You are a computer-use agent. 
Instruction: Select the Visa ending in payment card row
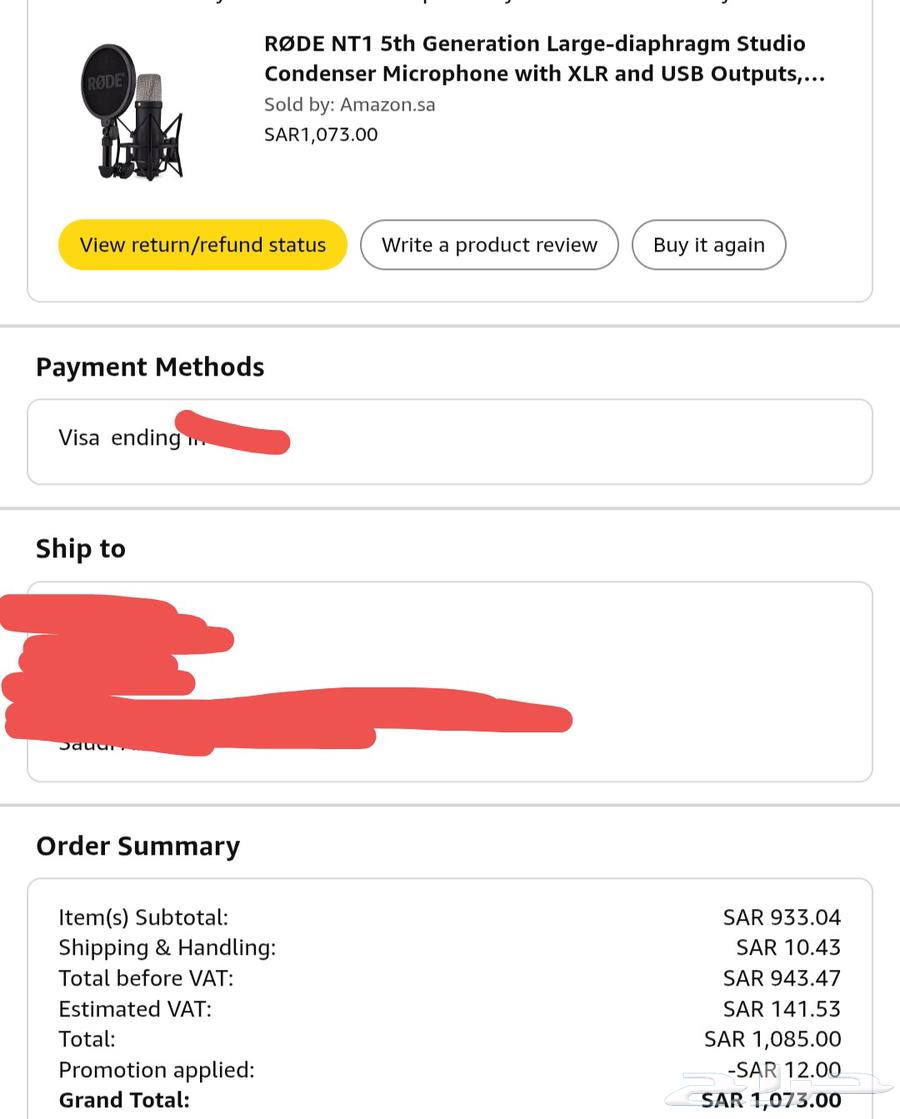click(x=449, y=441)
